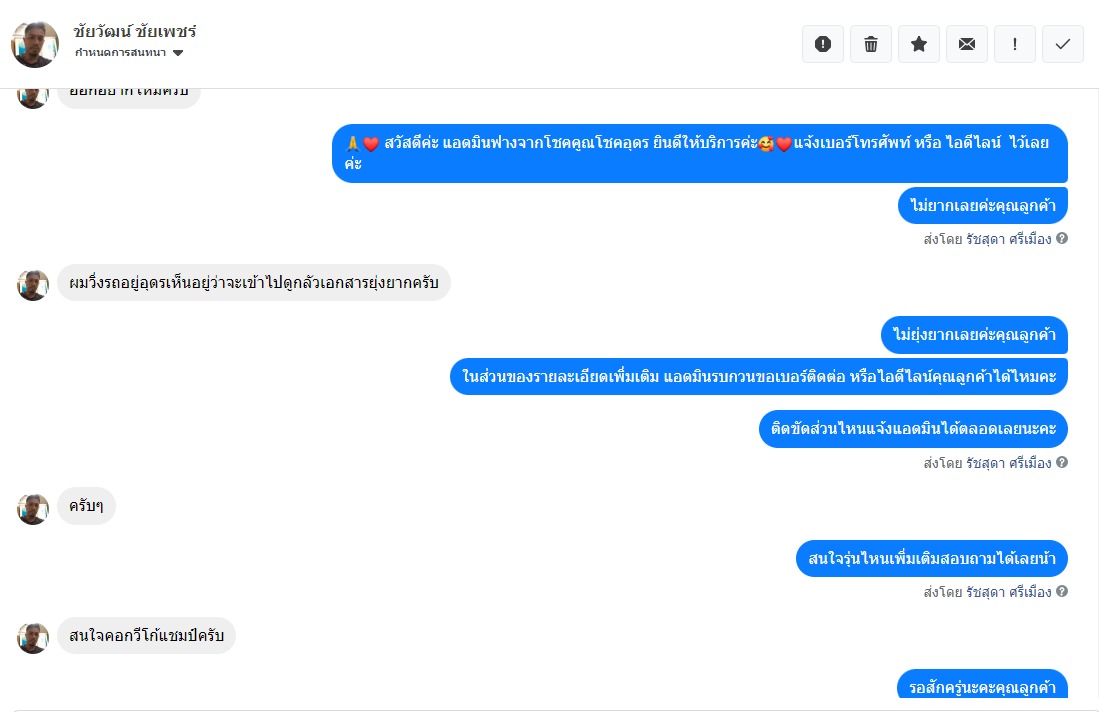The width and height of the screenshot is (1099, 712).
Task: Select รอสักครู่นะคะคุณลูกค้า message bubble
Action: coord(983,685)
